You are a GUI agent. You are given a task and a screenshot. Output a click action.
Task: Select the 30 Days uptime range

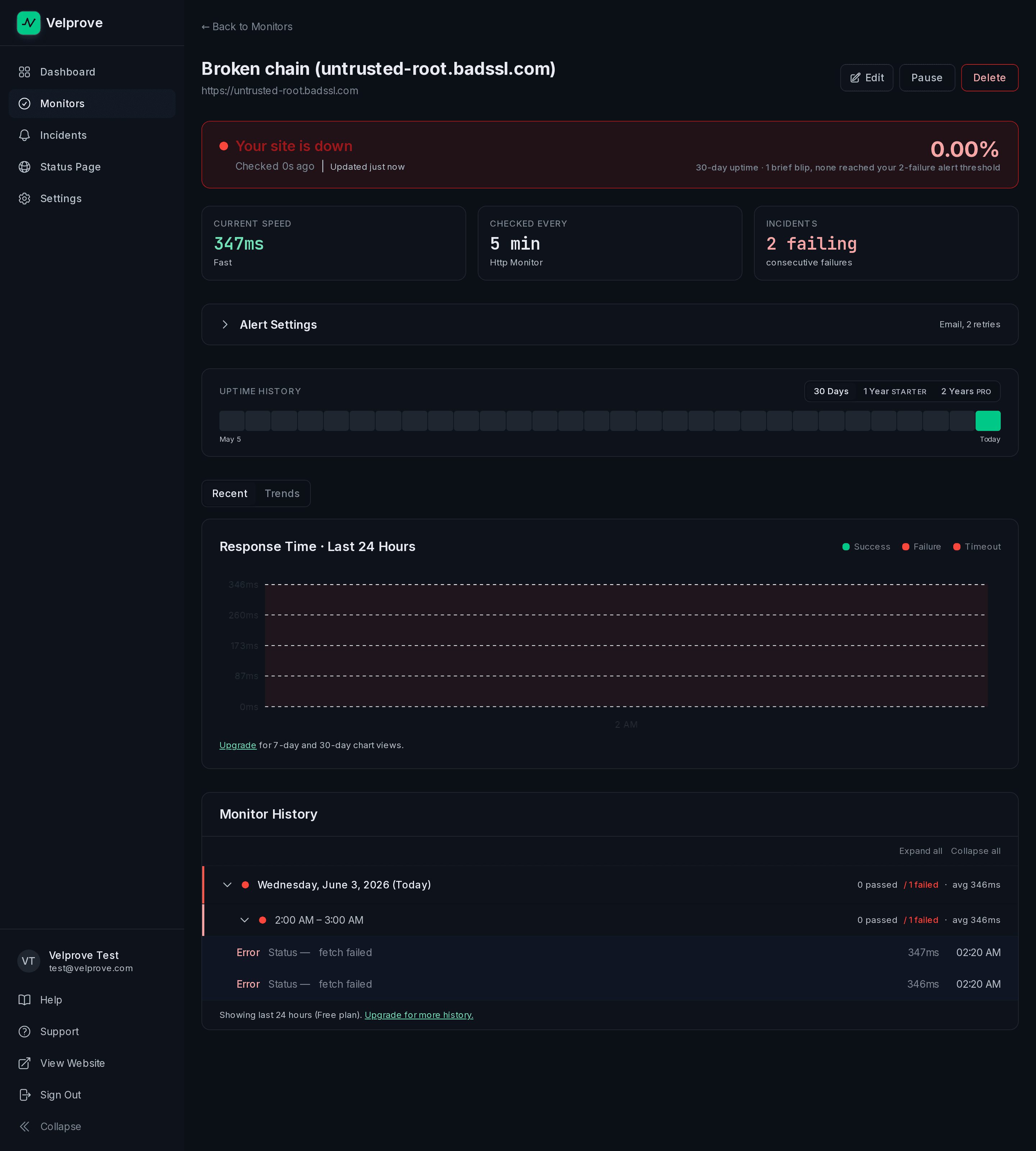coord(831,391)
